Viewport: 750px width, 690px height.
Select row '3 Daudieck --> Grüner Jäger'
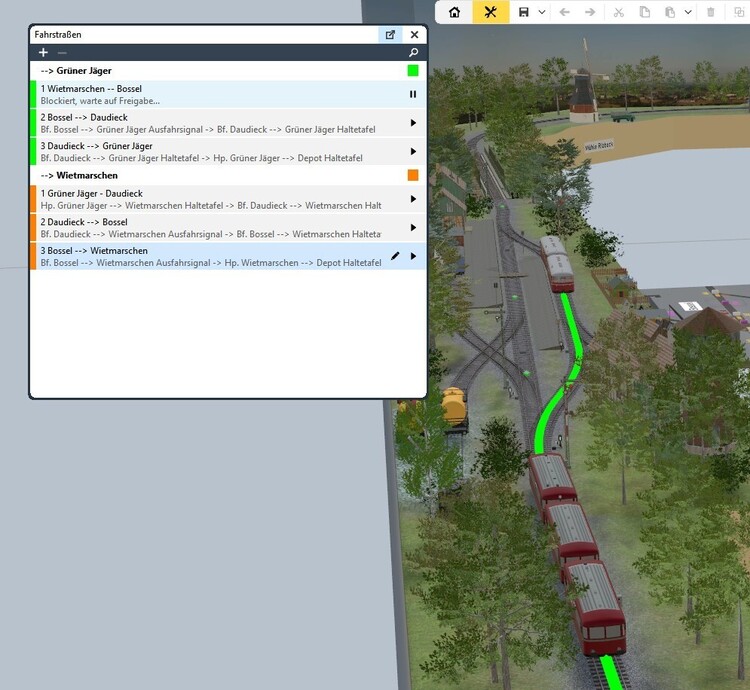(x=227, y=152)
